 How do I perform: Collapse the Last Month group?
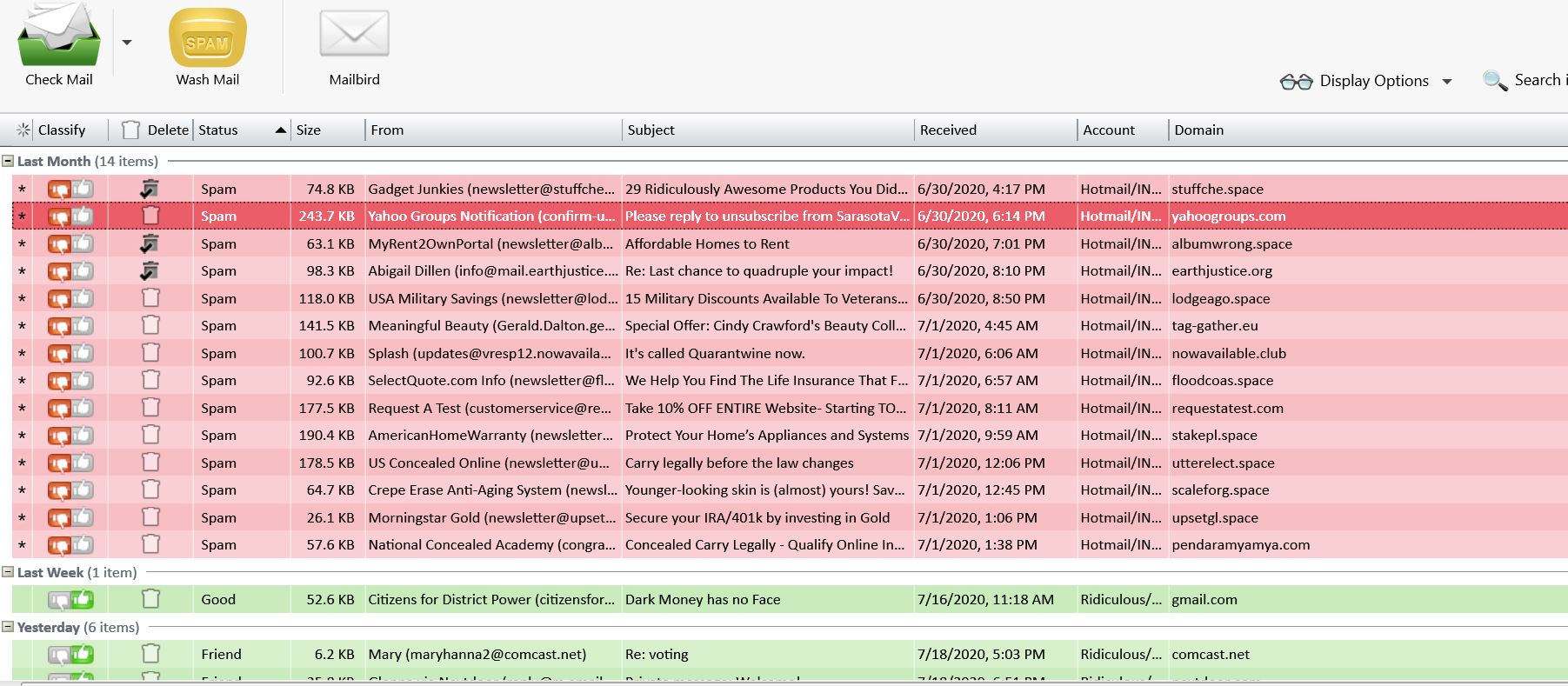pos(8,161)
